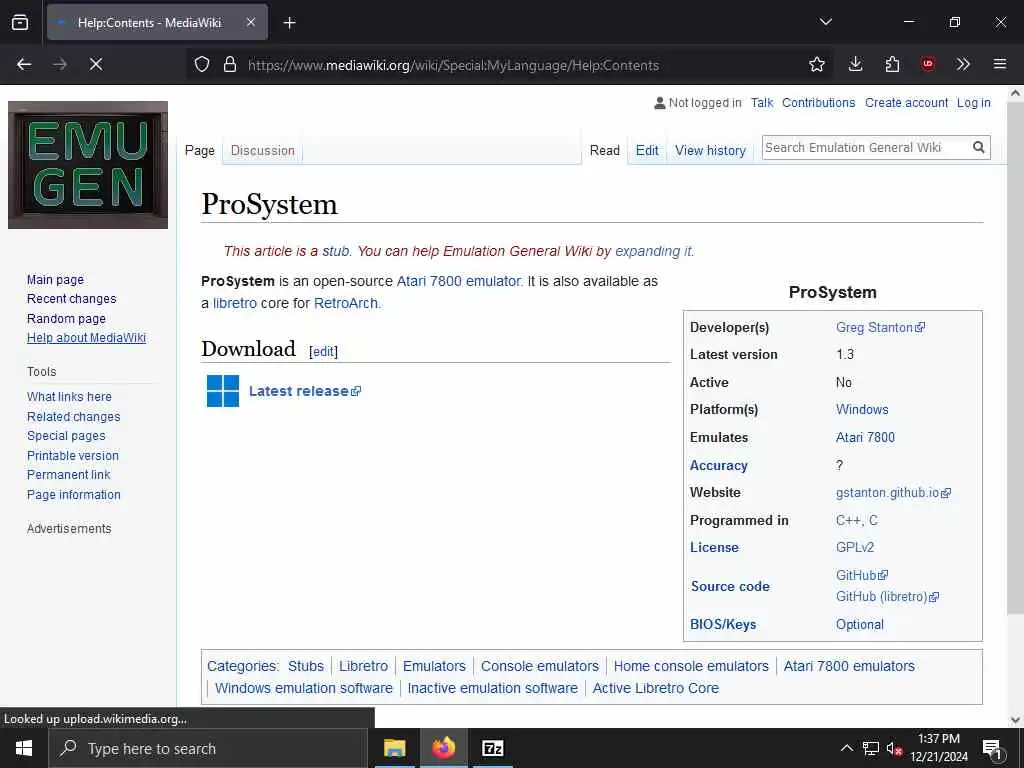Click the Firefox View icon
The image size is (1024, 768).
pos(20,22)
